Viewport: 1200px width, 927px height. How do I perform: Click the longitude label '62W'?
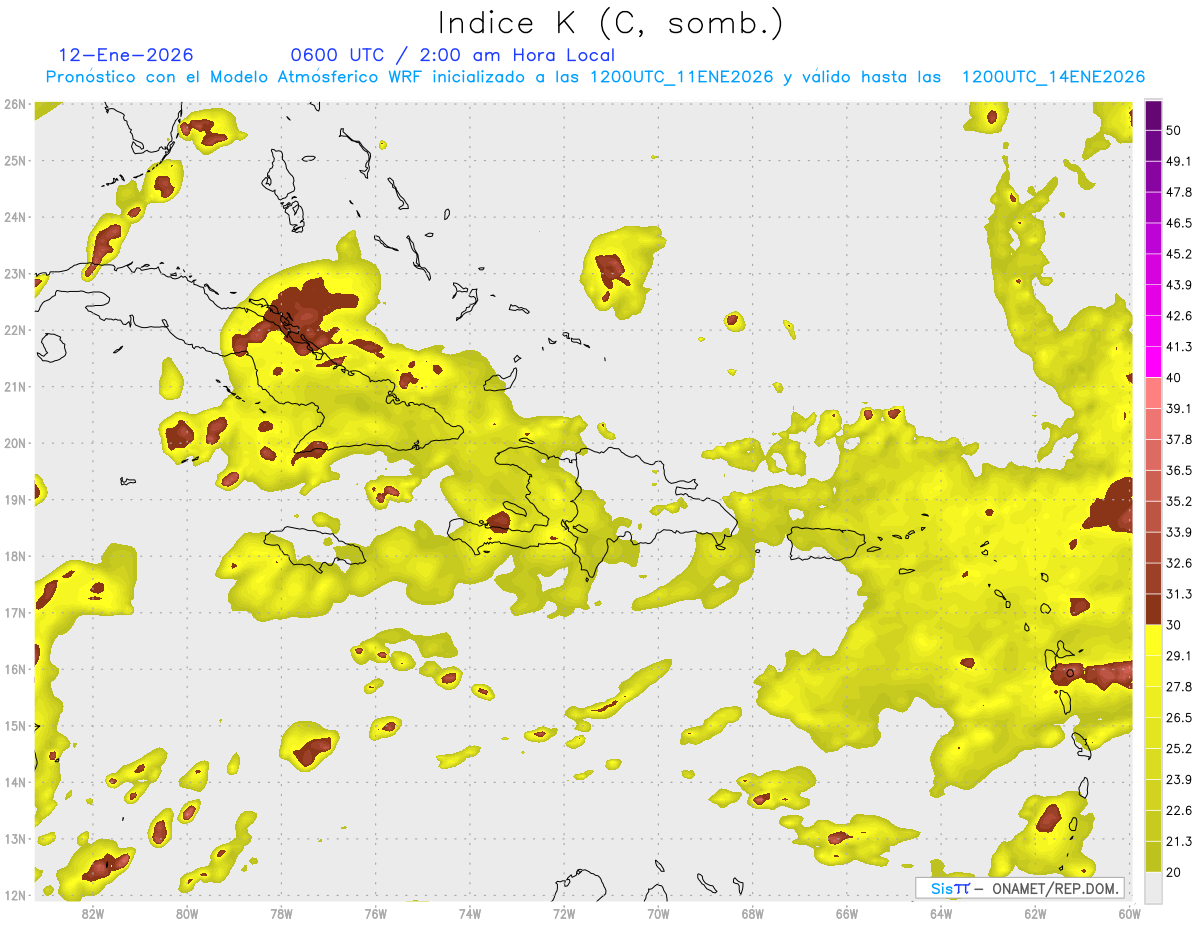[1035, 913]
